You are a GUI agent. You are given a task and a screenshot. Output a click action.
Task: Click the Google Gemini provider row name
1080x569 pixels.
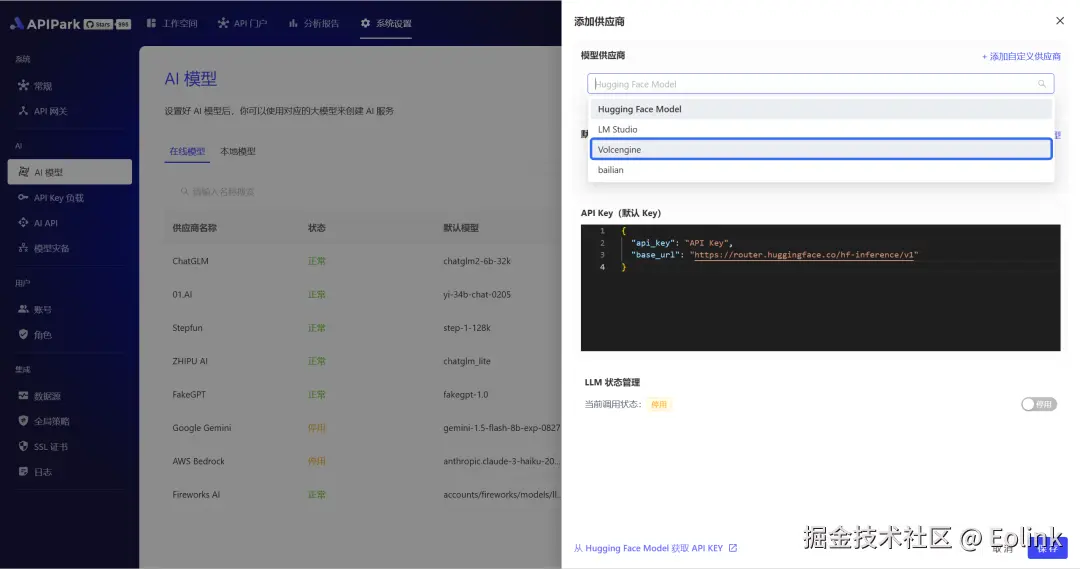(x=201, y=428)
